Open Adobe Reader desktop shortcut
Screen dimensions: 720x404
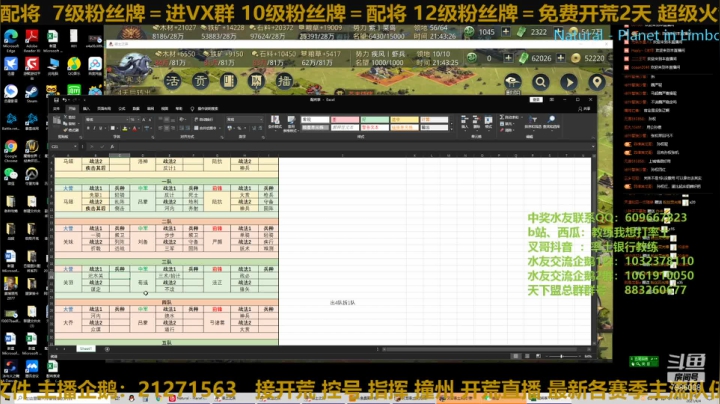[x=32, y=39]
